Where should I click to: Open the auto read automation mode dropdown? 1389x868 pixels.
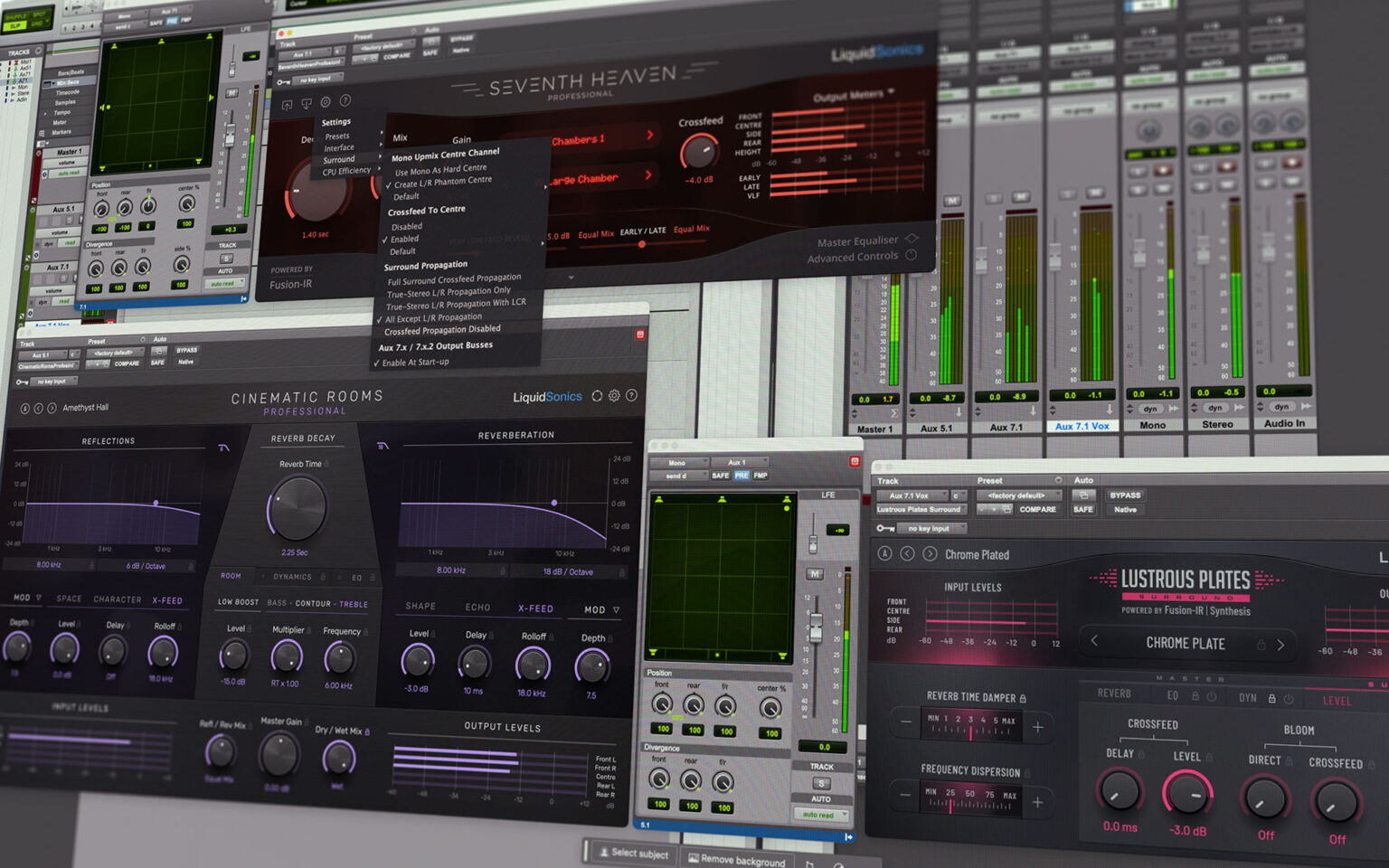pos(821,815)
